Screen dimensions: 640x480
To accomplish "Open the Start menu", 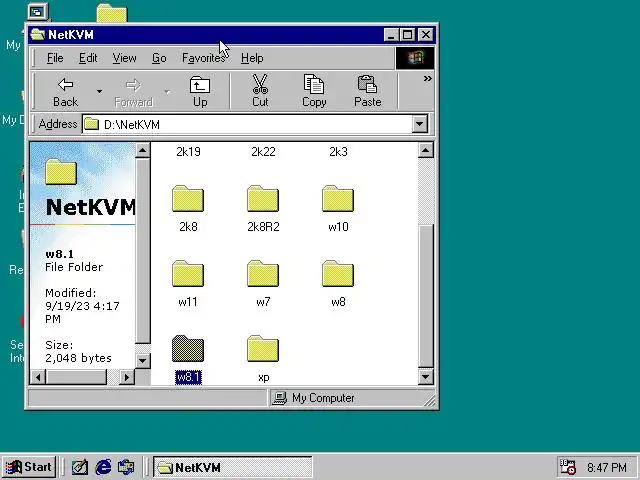I will click(x=29, y=467).
